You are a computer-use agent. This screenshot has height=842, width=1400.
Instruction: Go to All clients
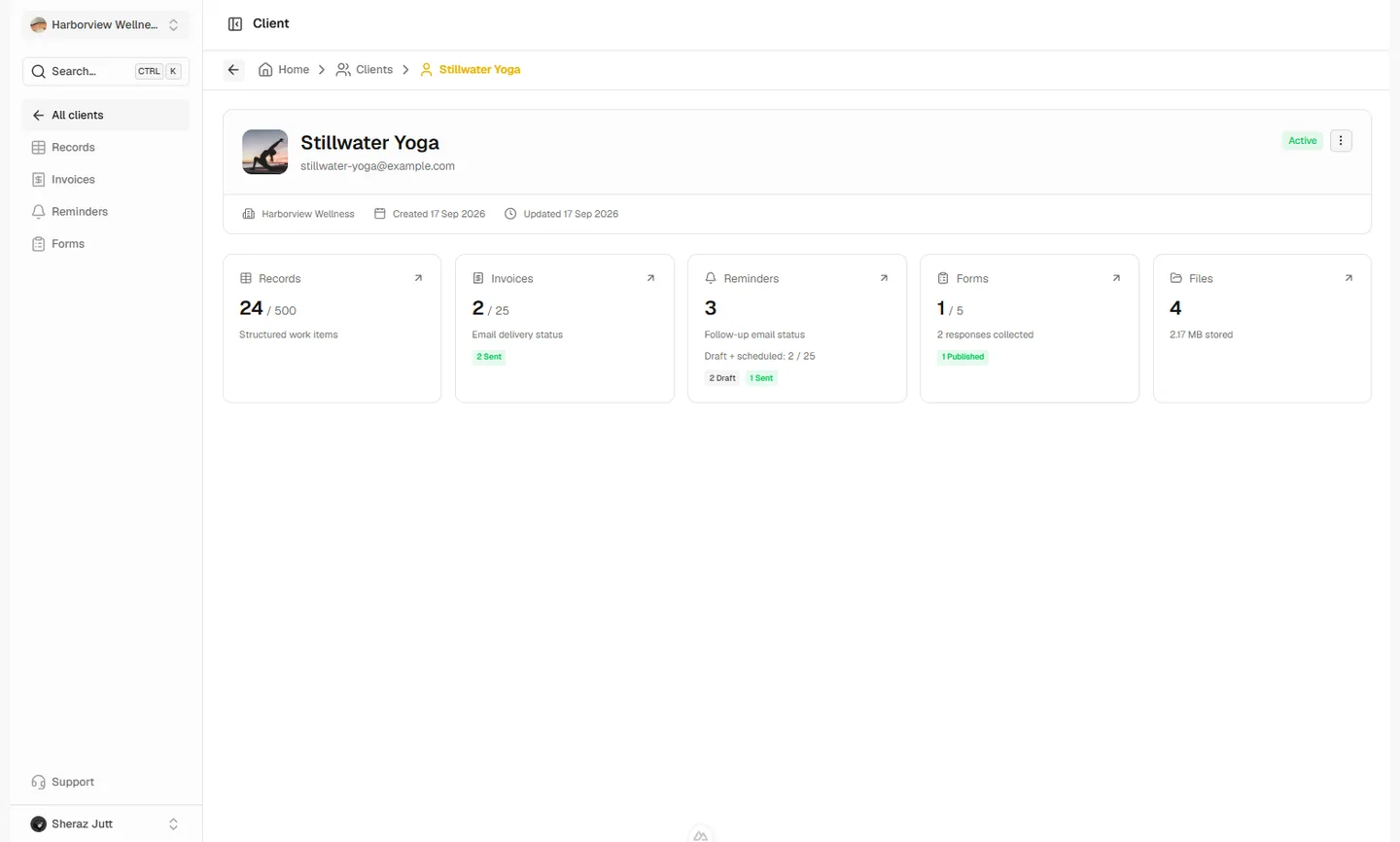click(x=106, y=115)
